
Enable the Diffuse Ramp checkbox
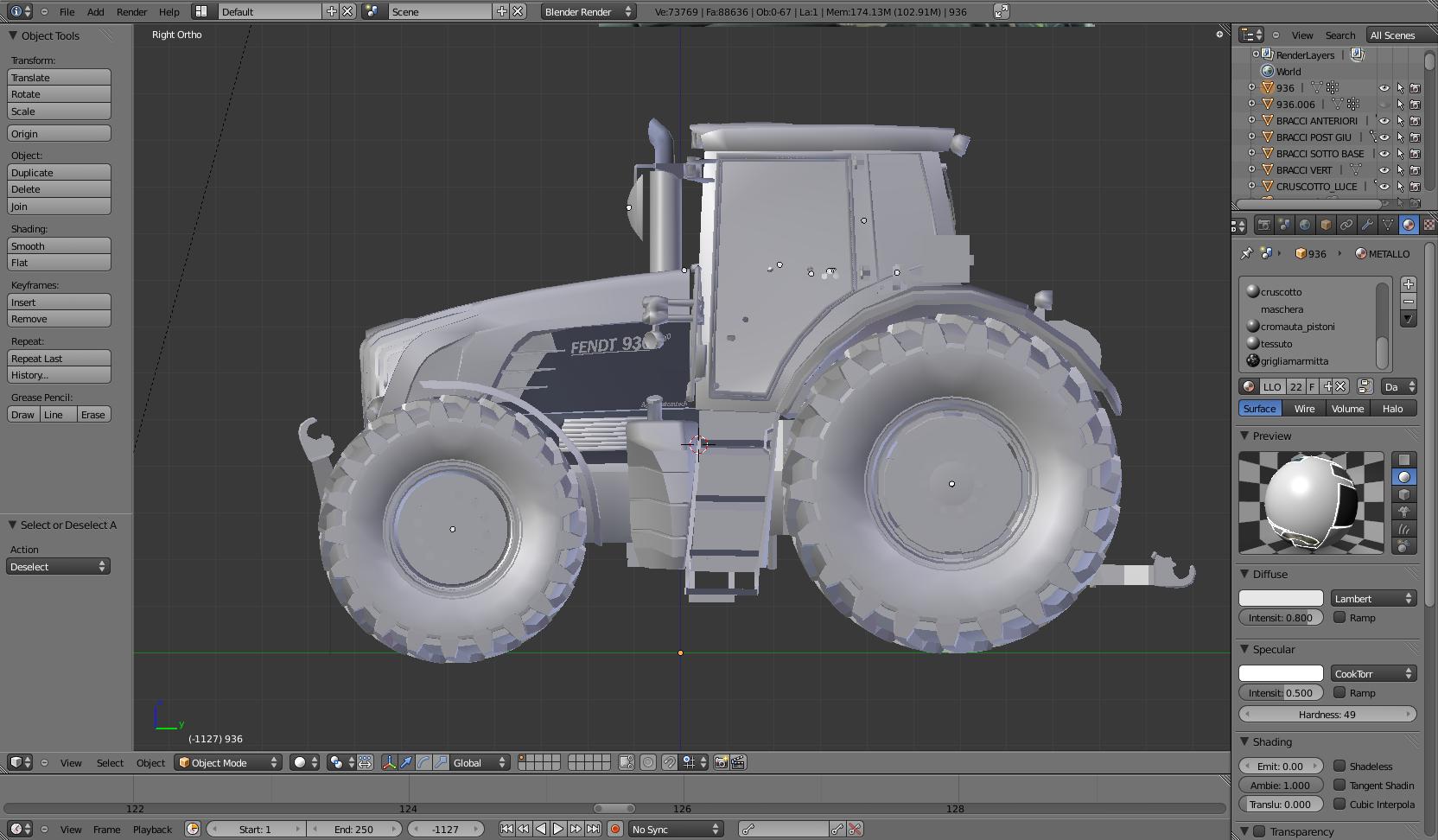1339,617
